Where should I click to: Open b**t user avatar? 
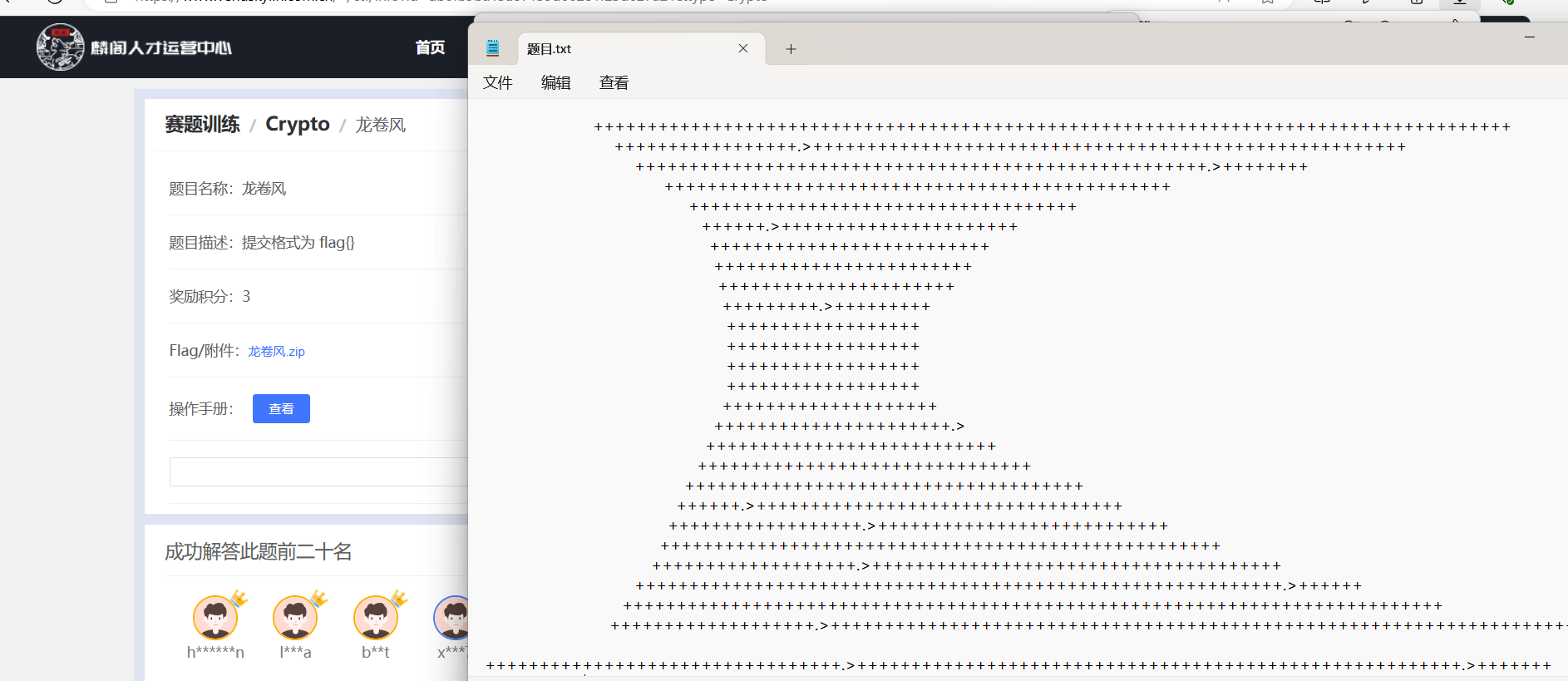pos(376,617)
